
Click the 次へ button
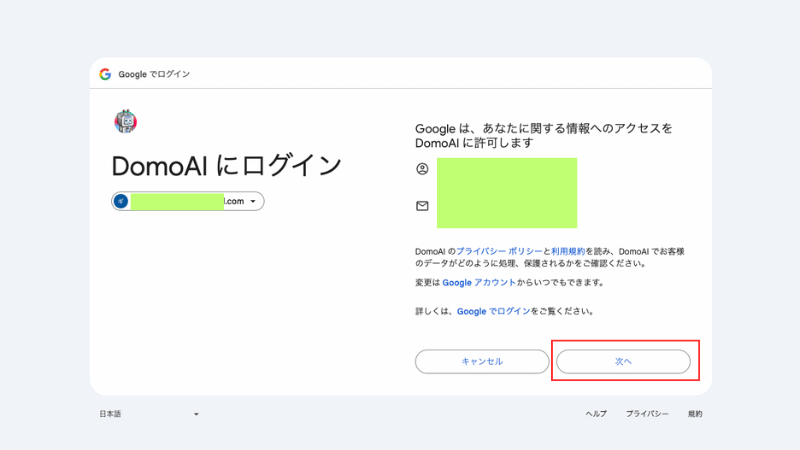pos(623,361)
